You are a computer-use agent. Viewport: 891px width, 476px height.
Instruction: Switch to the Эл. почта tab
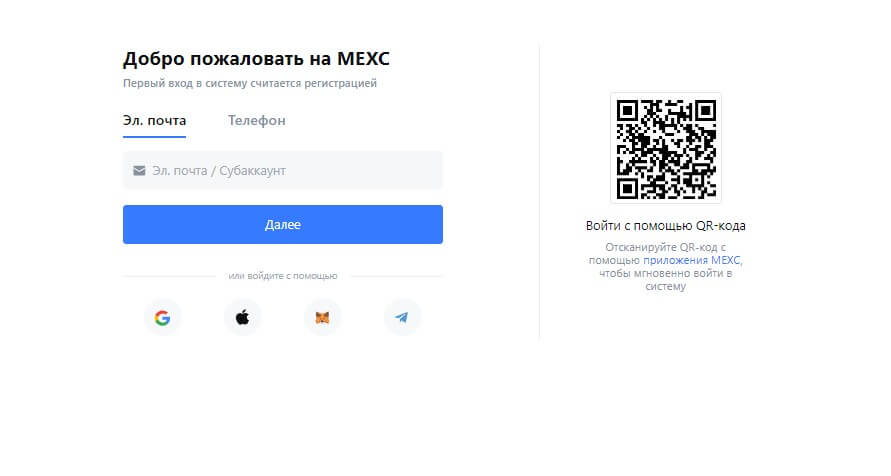click(x=155, y=120)
